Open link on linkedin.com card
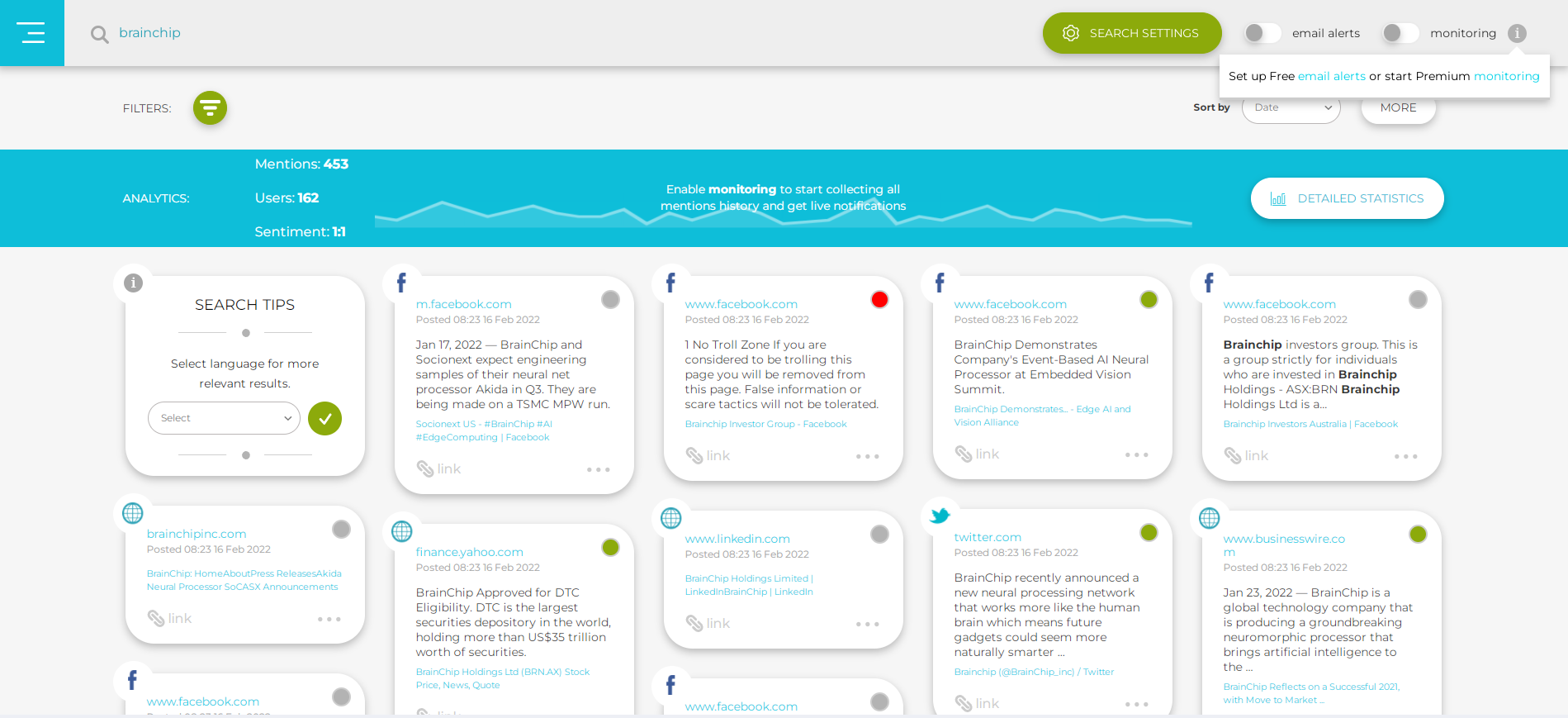Screen dimensions: 1568x718 point(708,623)
